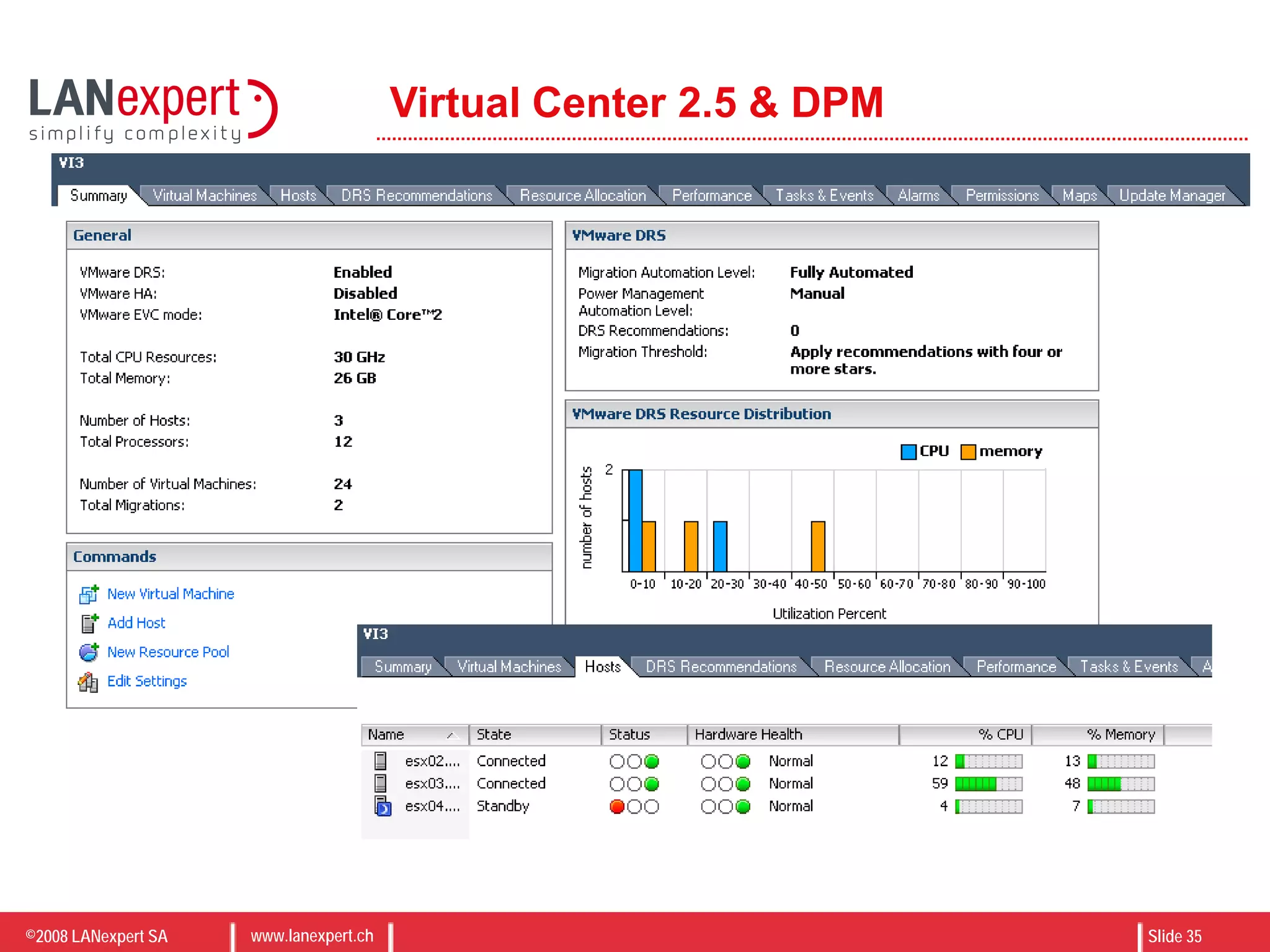Click esx03 hardware health green indicator
This screenshot has width=1270, height=952.
(x=743, y=784)
